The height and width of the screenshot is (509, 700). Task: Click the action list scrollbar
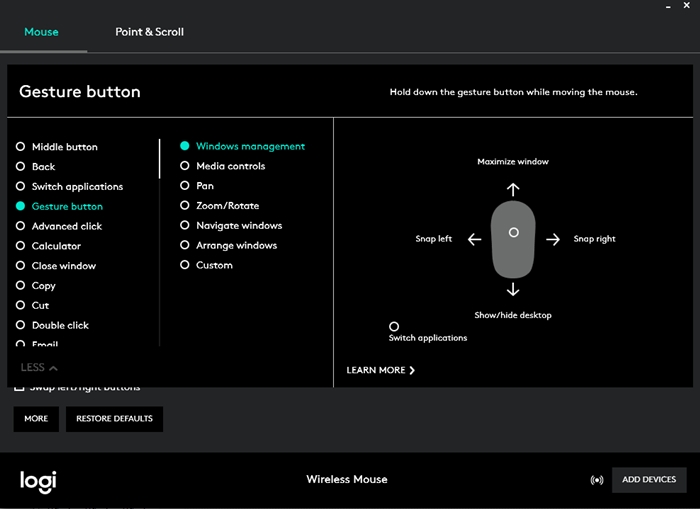[x=160, y=160]
